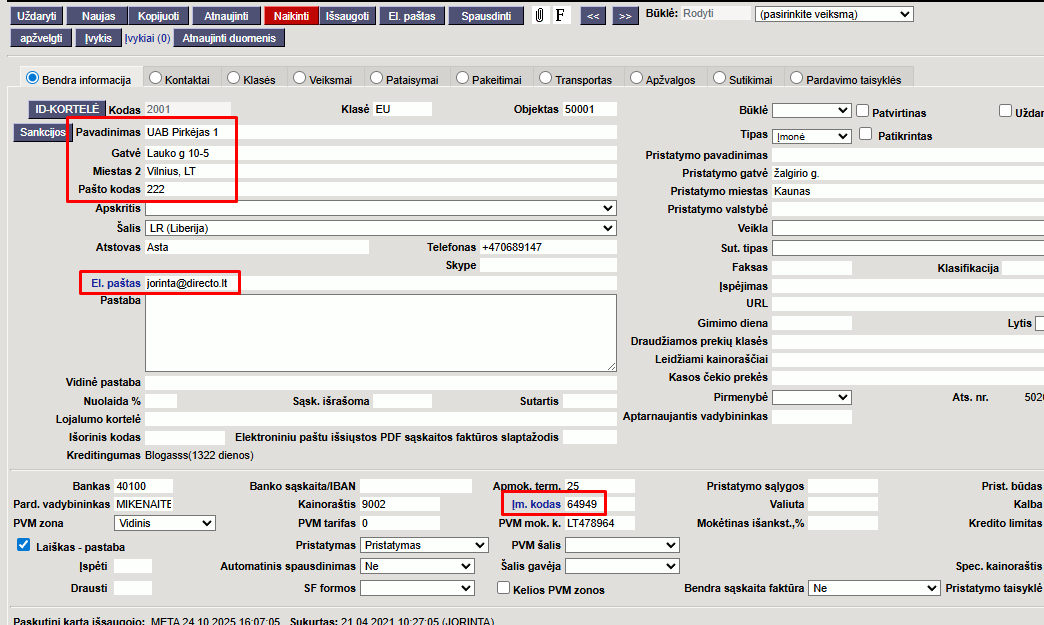Go to next record with >> button
The image size is (1044, 625).
pos(625,16)
